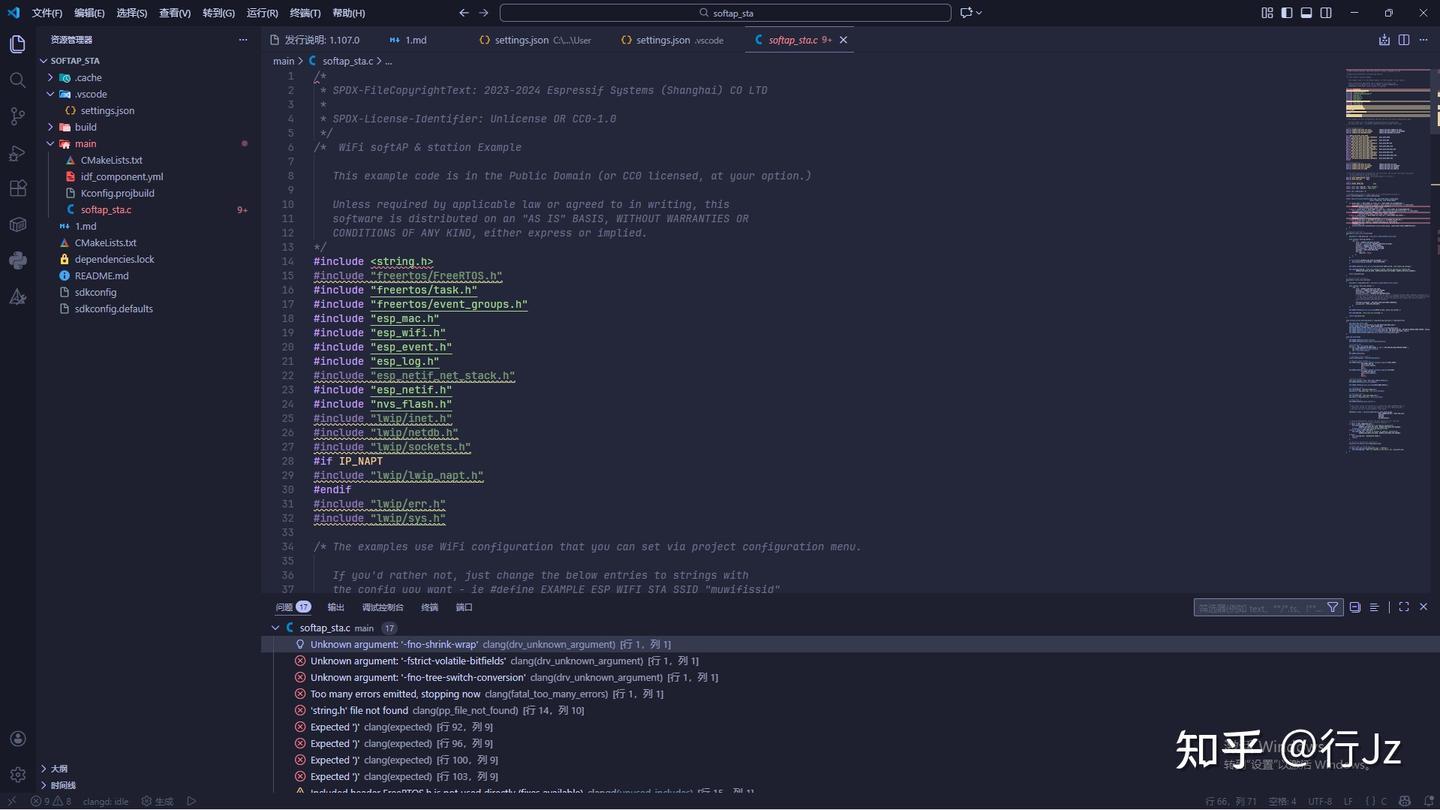Switch to the 输出 panel tab

tap(336, 607)
